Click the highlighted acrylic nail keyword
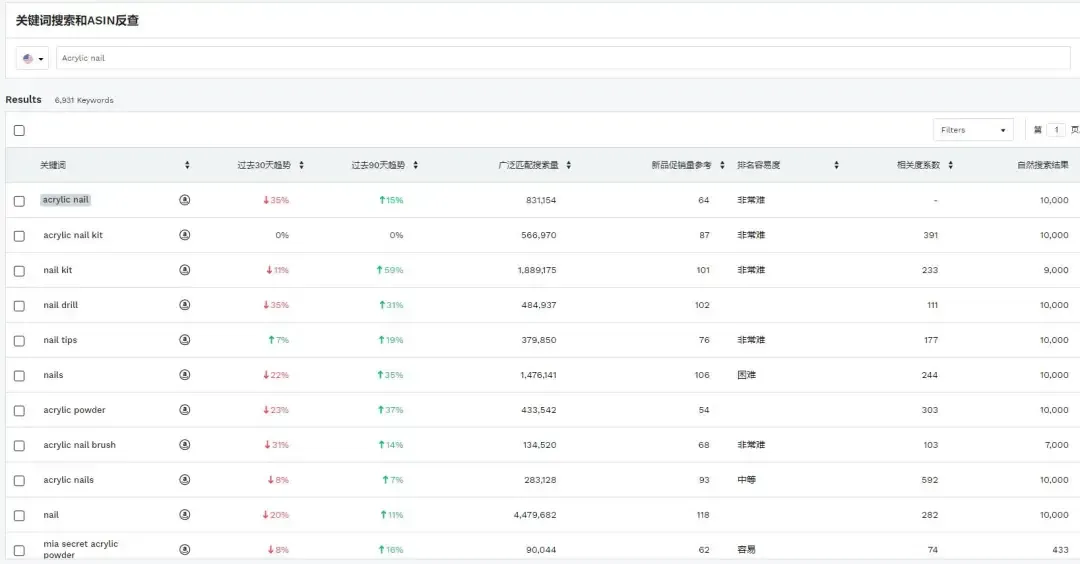The height and width of the screenshot is (564, 1080). 65,200
